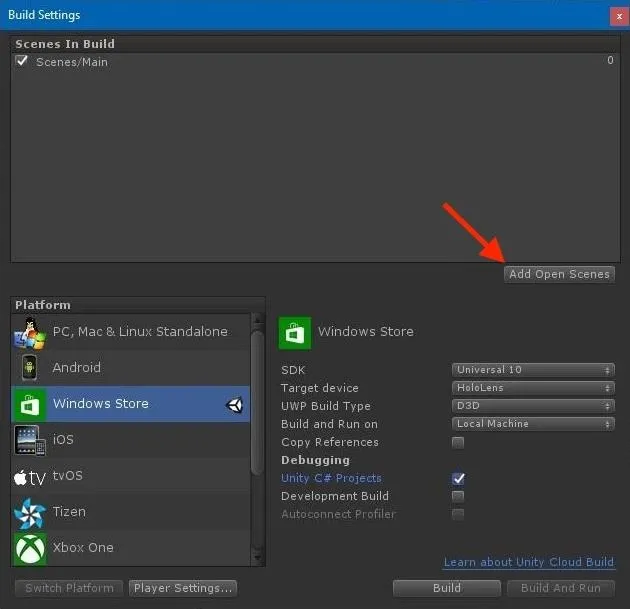This screenshot has width=630, height=609.
Task: Click the Tizen pinwheel platform icon
Action: [x=30, y=513]
